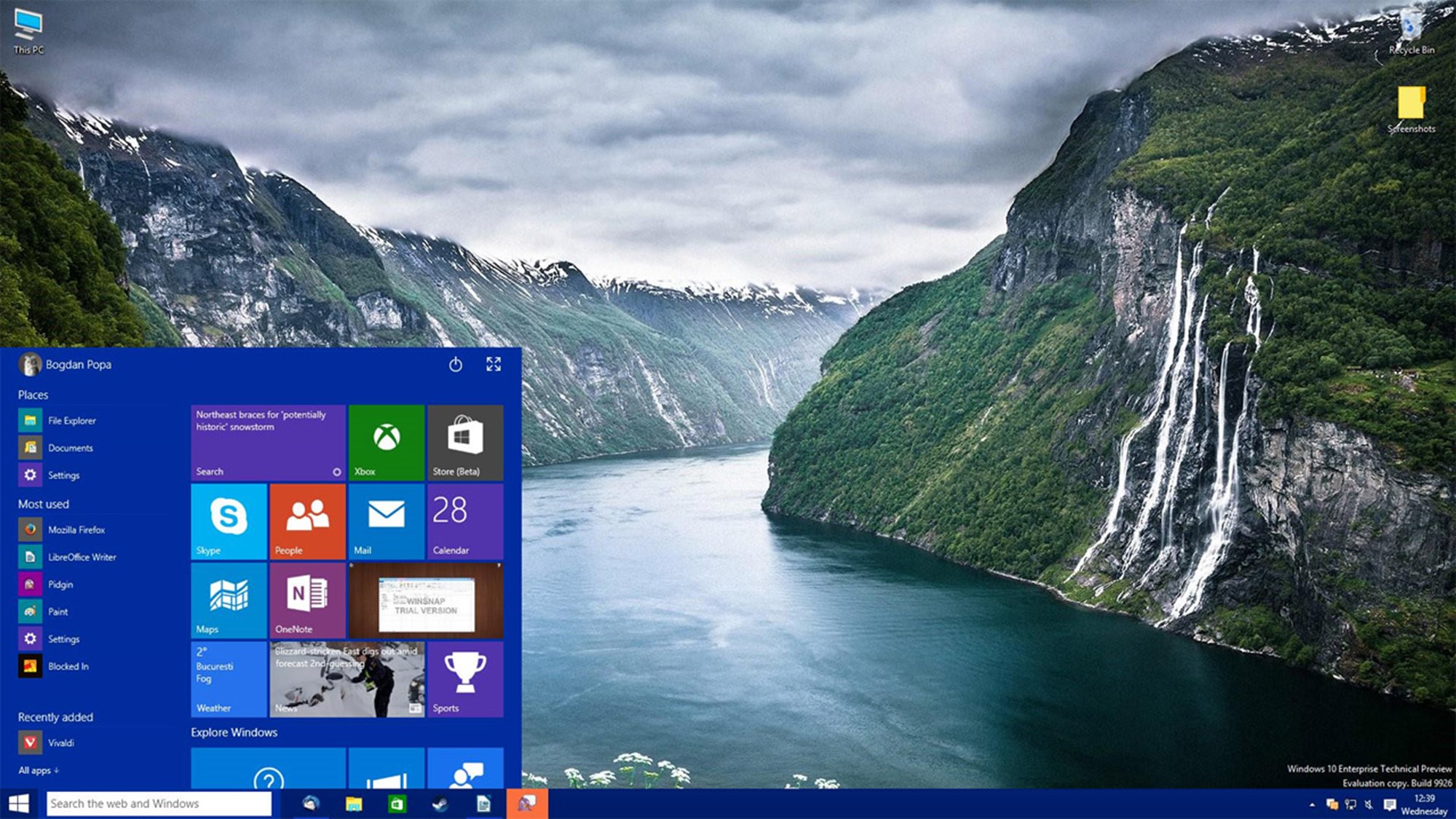Toggle power options in Start menu

coord(454,364)
